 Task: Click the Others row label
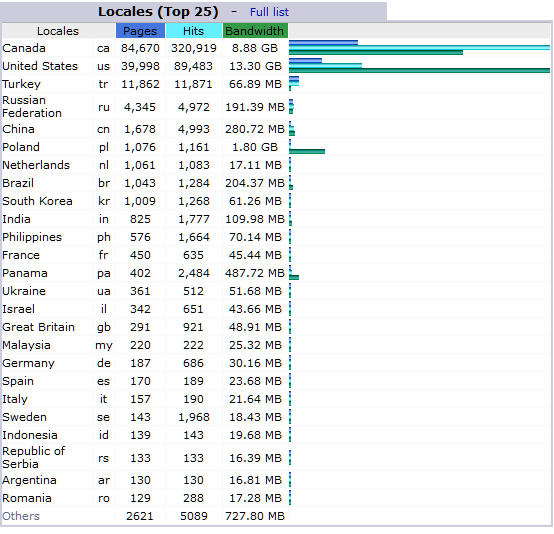(21, 516)
